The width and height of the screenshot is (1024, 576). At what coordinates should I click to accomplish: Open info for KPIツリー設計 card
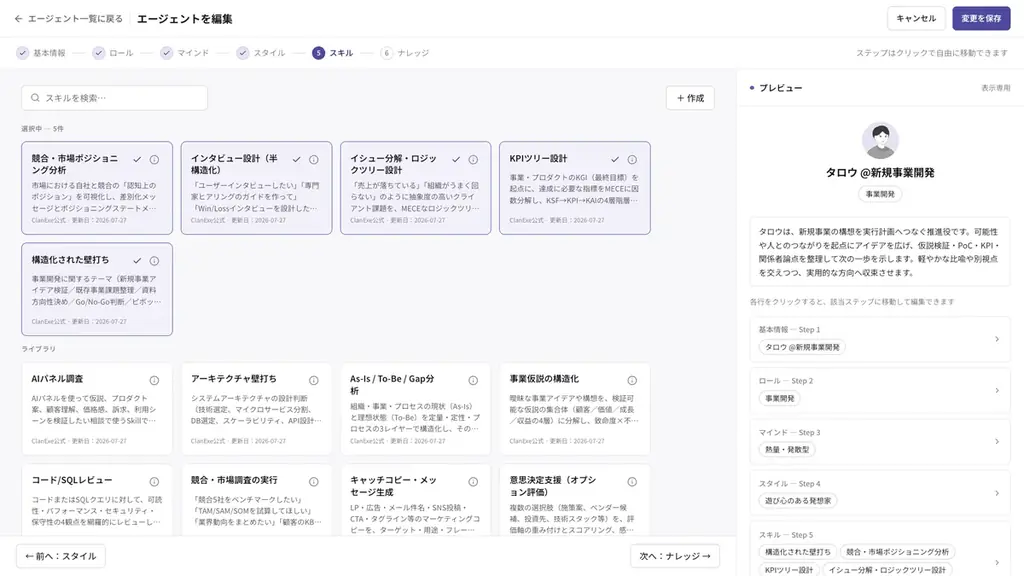point(632,159)
